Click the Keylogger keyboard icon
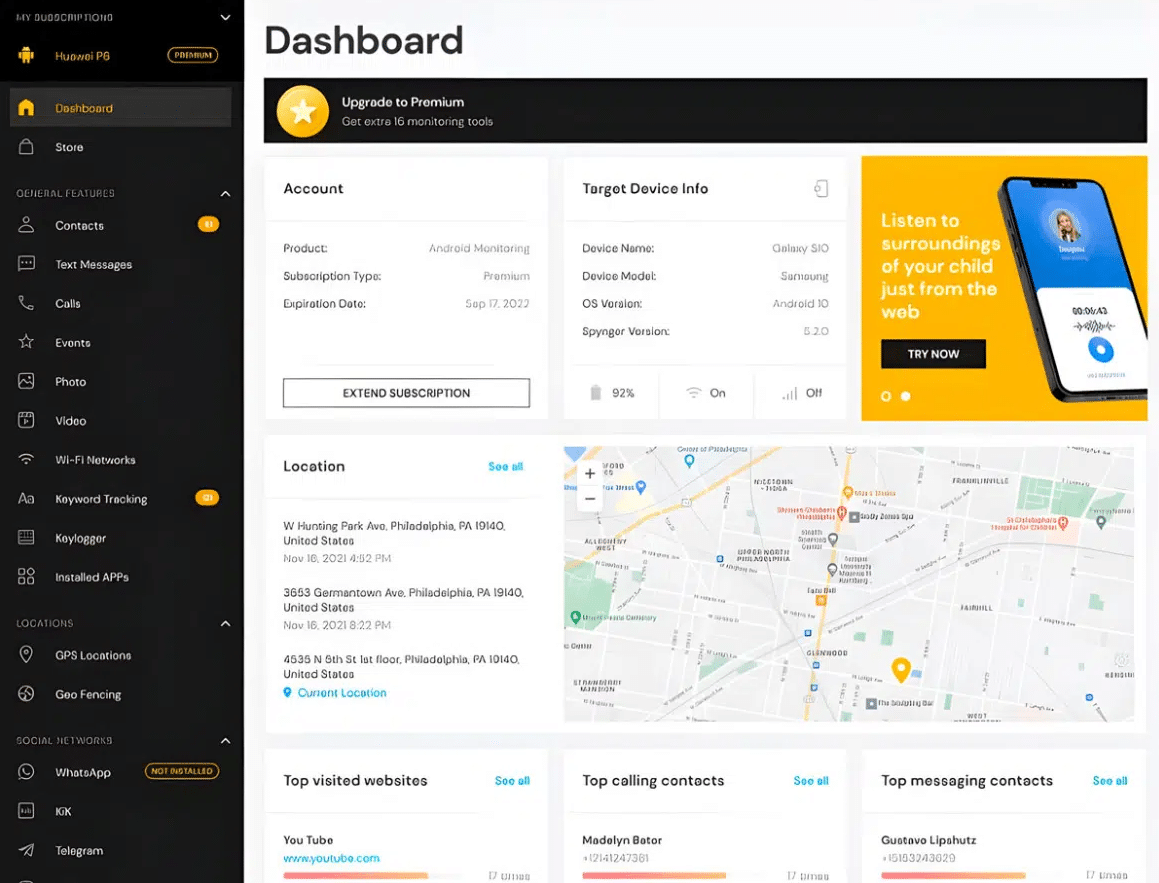The height and width of the screenshot is (883, 1159). coord(26,537)
